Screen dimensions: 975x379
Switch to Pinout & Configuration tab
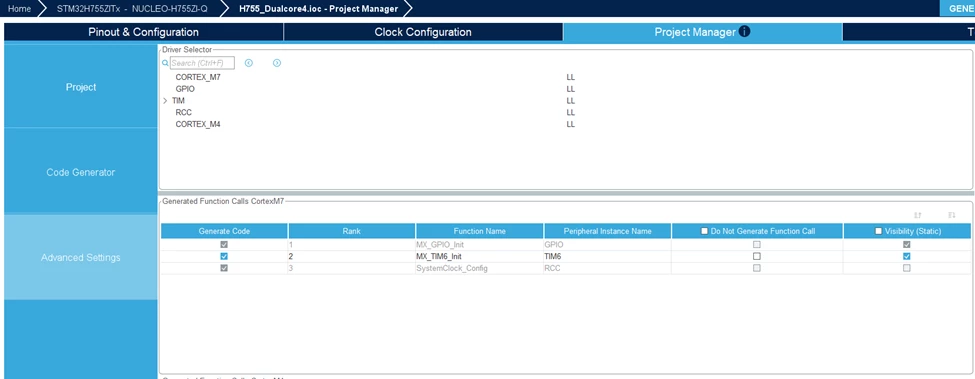(x=144, y=32)
